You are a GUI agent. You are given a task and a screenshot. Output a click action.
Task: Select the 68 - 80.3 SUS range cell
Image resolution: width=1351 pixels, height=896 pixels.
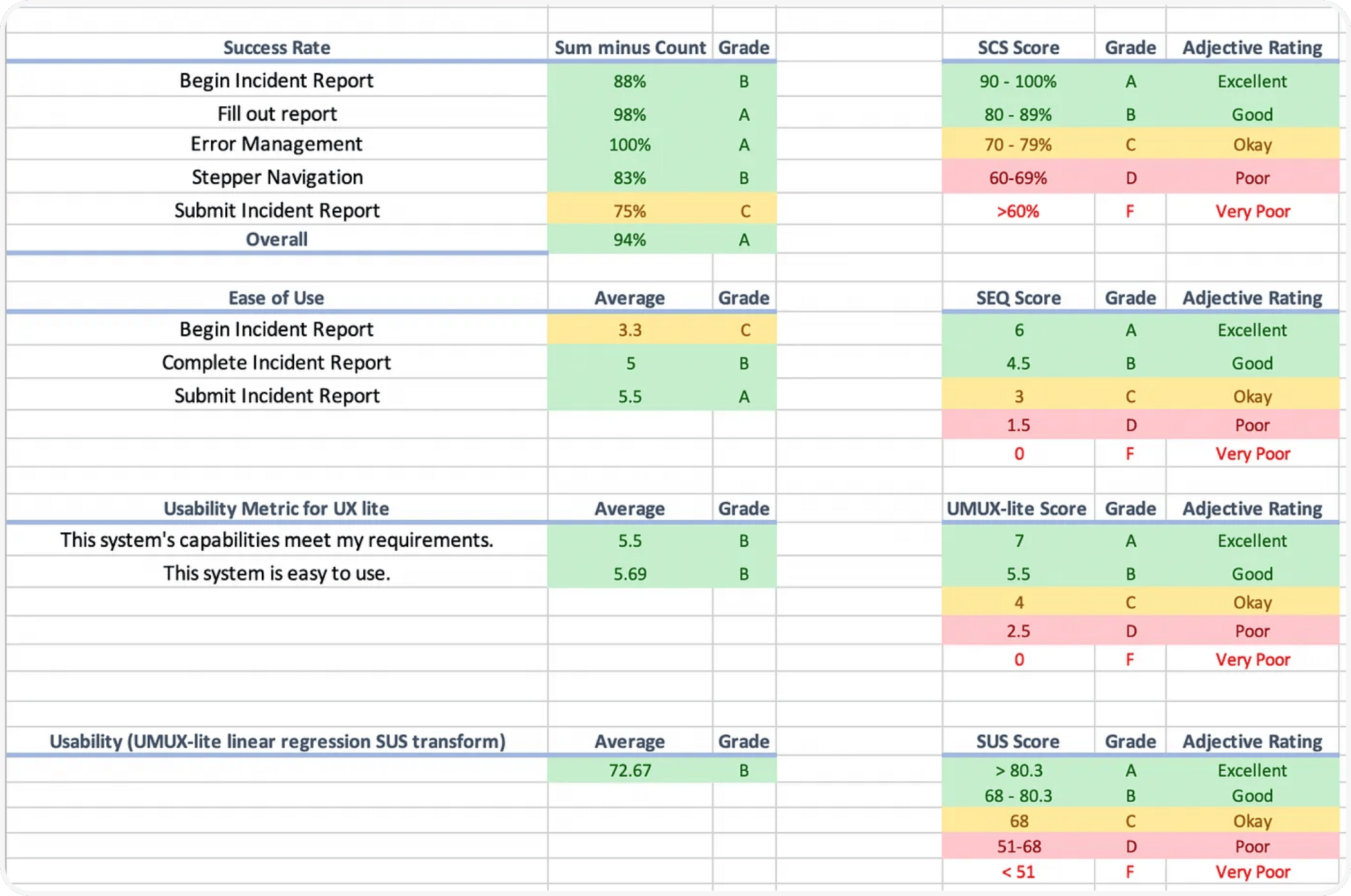pos(1017,795)
